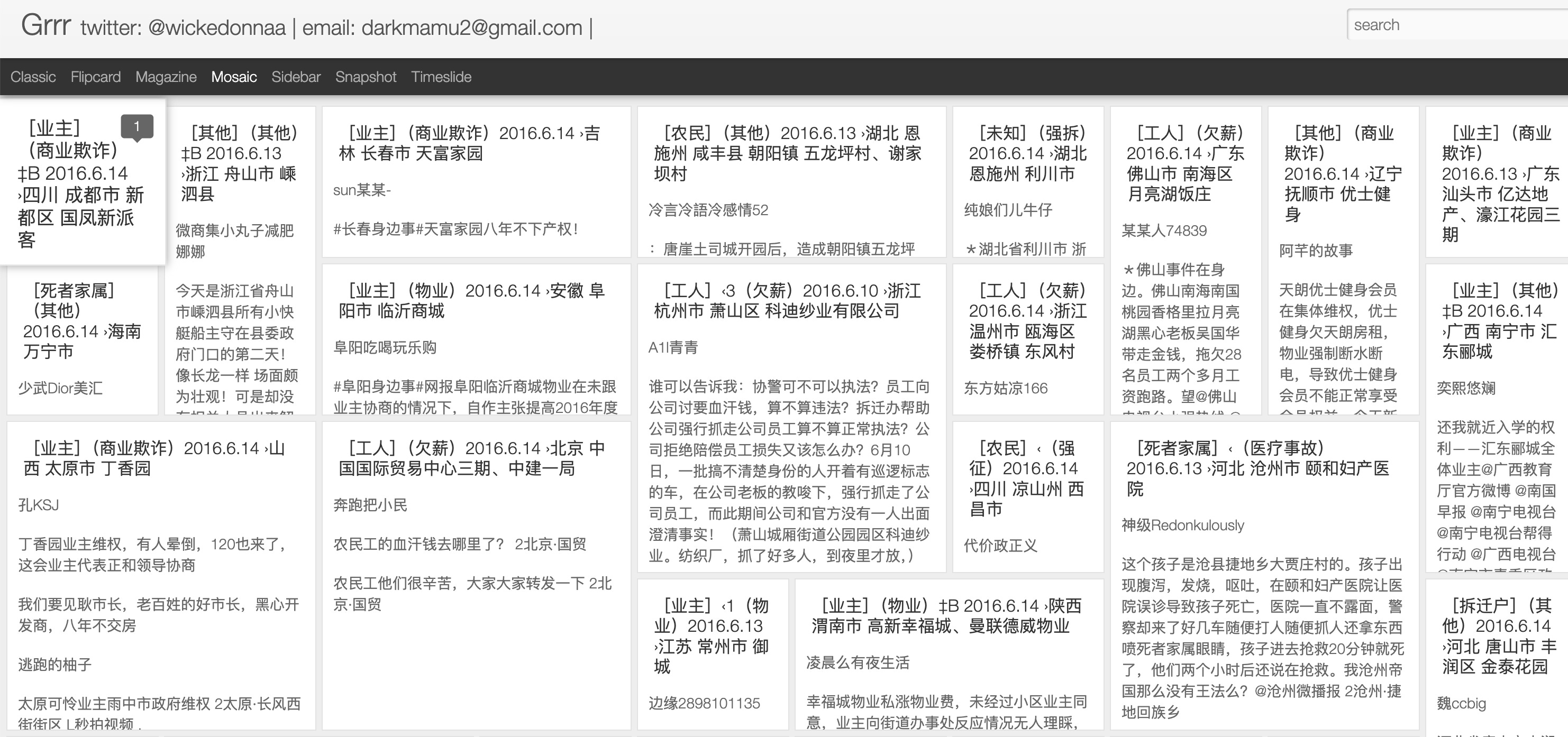This screenshot has width=1568, height=737.
Task: Click the author name 冷言冷語冷感情52
Action: click(x=708, y=210)
